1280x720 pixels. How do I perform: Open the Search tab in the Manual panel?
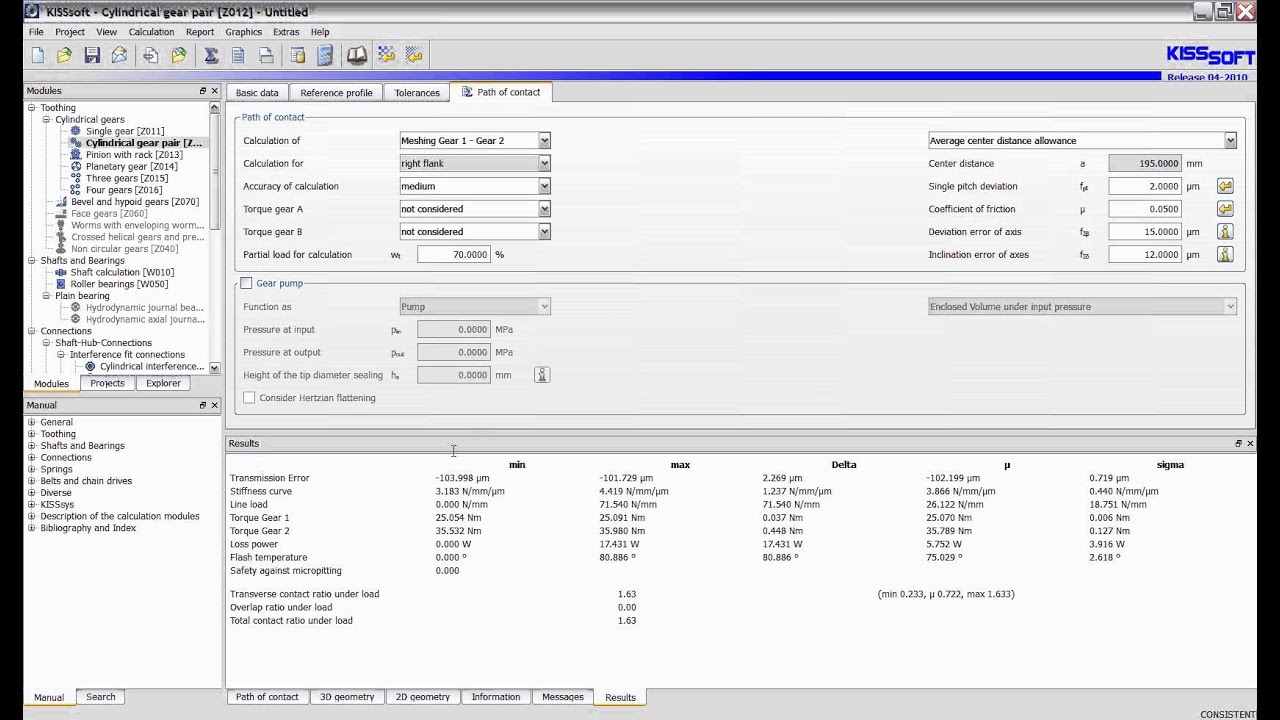click(x=100, y=697)
